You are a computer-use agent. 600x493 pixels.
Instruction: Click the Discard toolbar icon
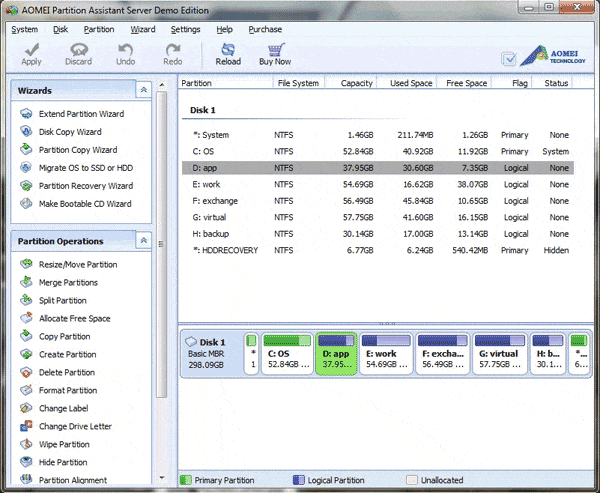coord(79,49)
